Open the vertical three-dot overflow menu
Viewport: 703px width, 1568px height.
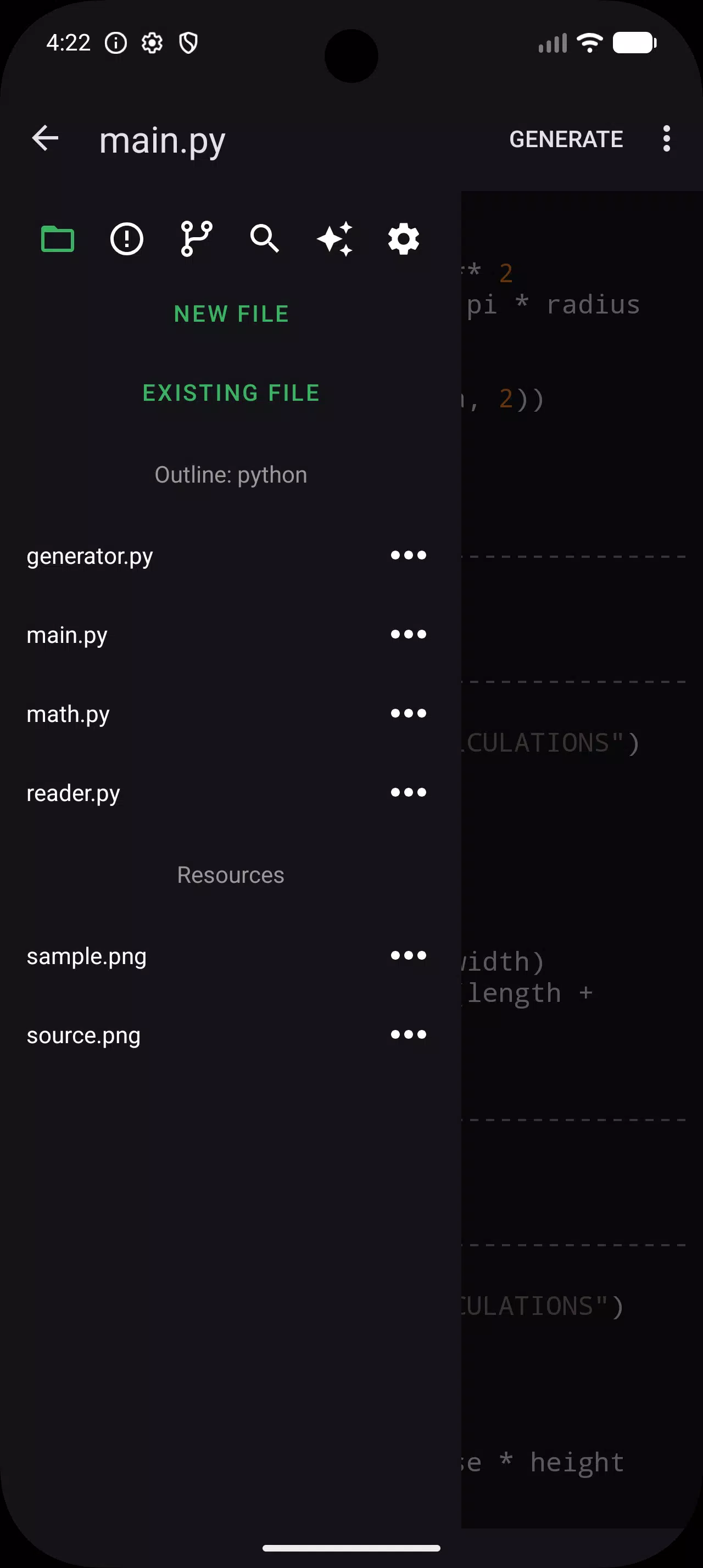coord(667,139)
